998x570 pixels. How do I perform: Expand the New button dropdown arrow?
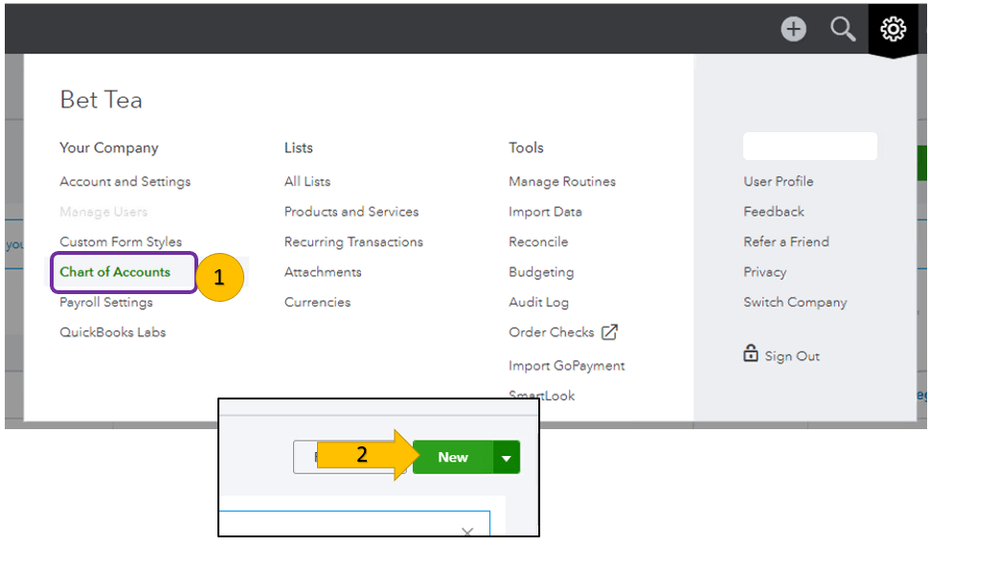pos(507,457)
